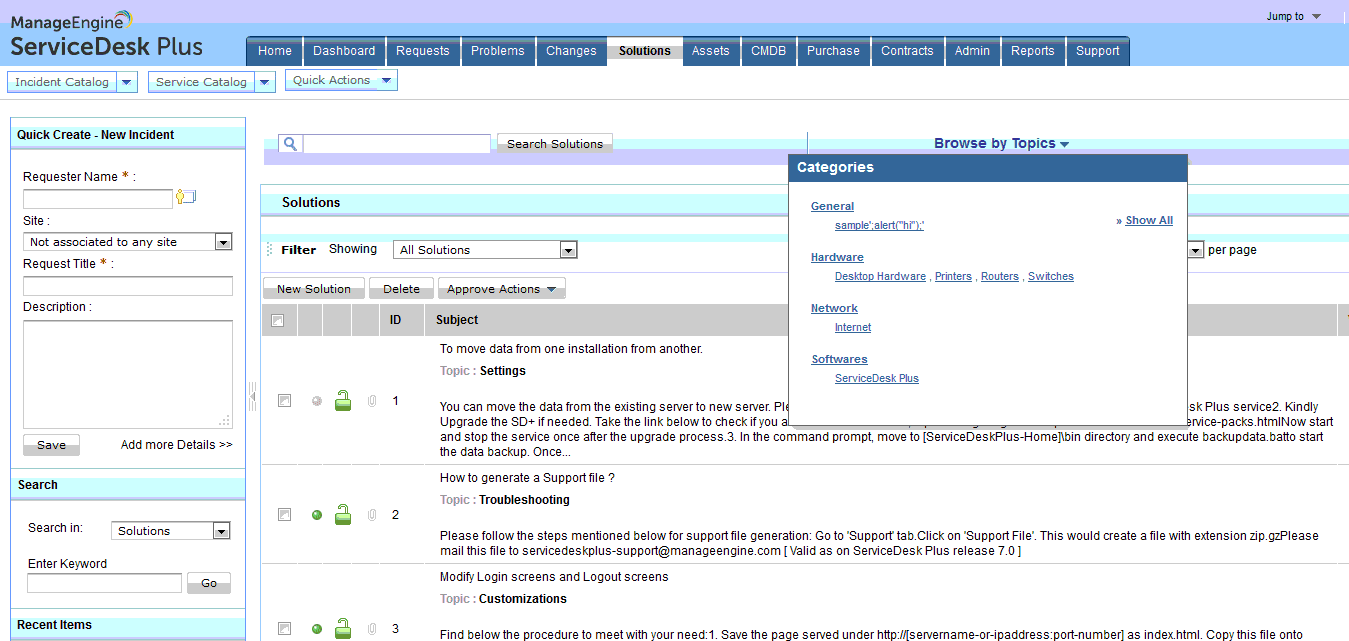
Task: Focus the solutions search text box
Action: click(x=397, y=144)
